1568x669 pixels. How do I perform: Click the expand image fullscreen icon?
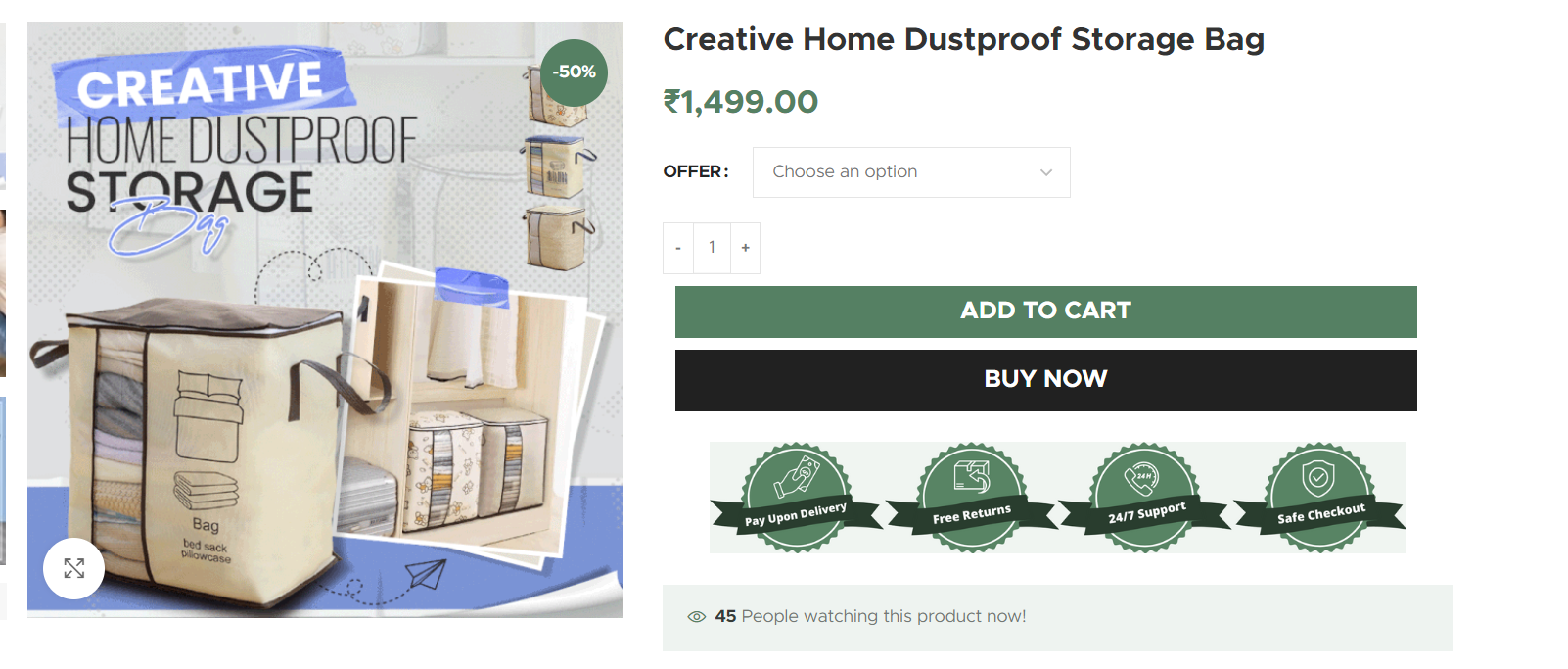point(73,568)
